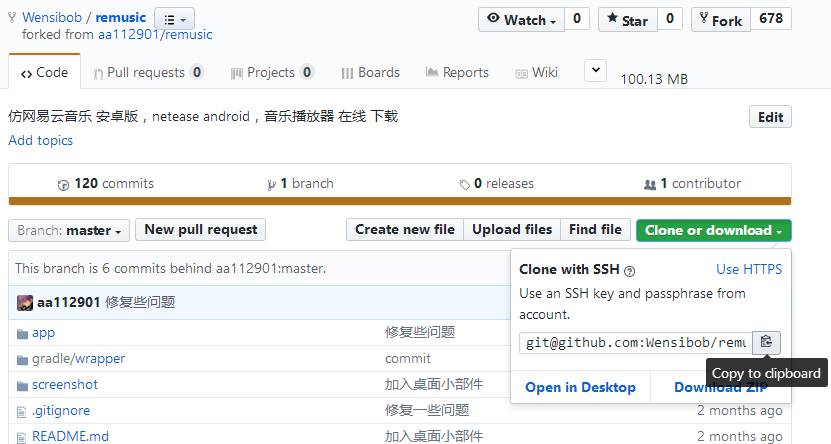Viewport: 831px width, 444px height.
Task: Click Find file button
Action: coord(595,230)
